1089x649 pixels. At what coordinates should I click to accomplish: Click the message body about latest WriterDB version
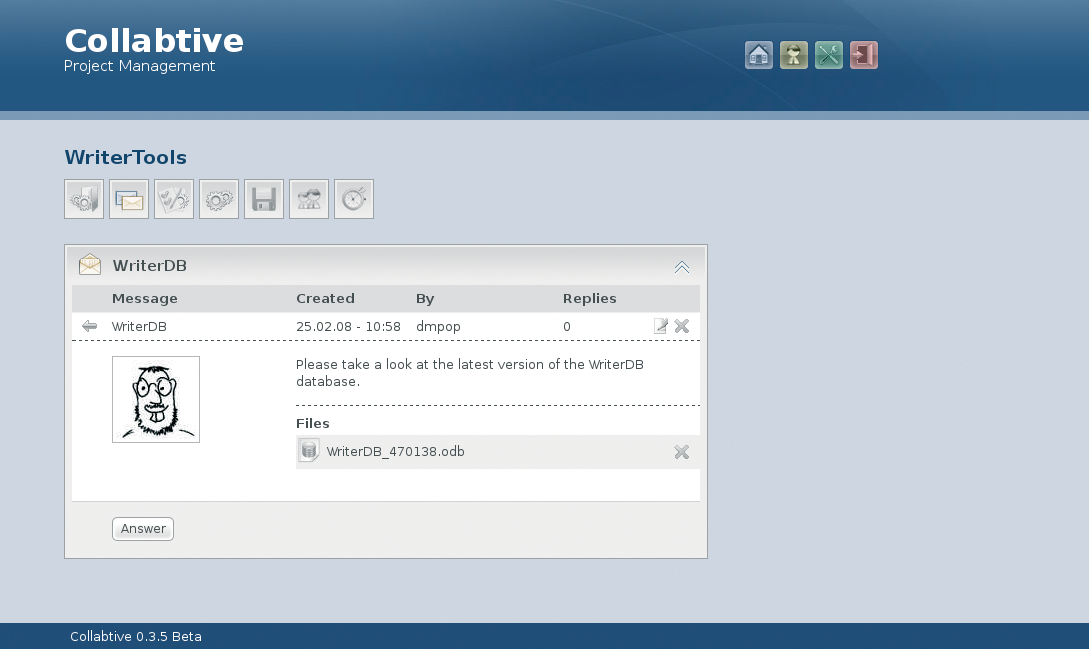point(469,373)
